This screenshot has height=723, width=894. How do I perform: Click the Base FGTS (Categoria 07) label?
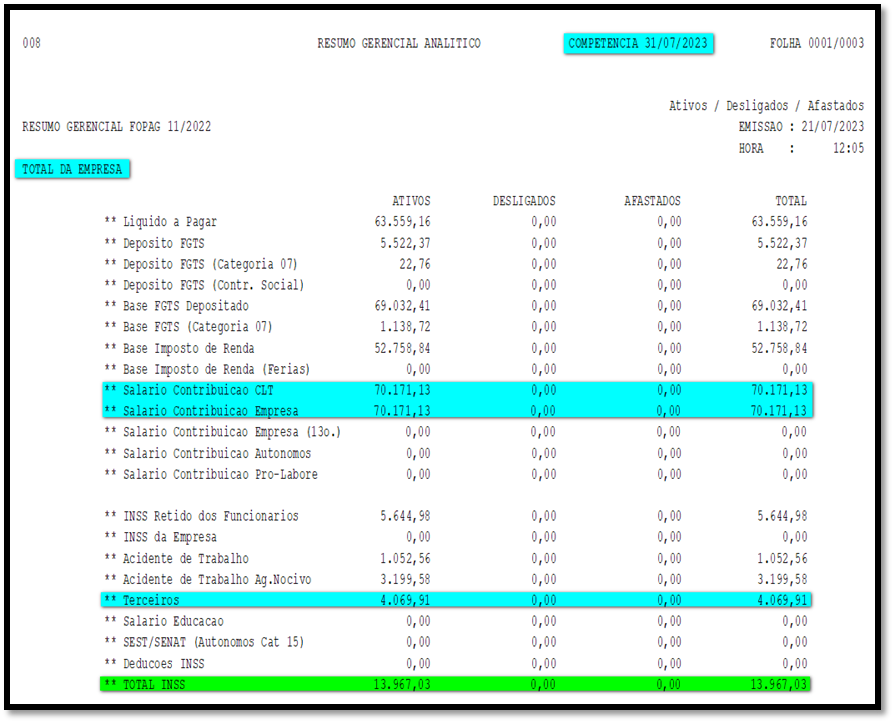(x=198, y=327)
